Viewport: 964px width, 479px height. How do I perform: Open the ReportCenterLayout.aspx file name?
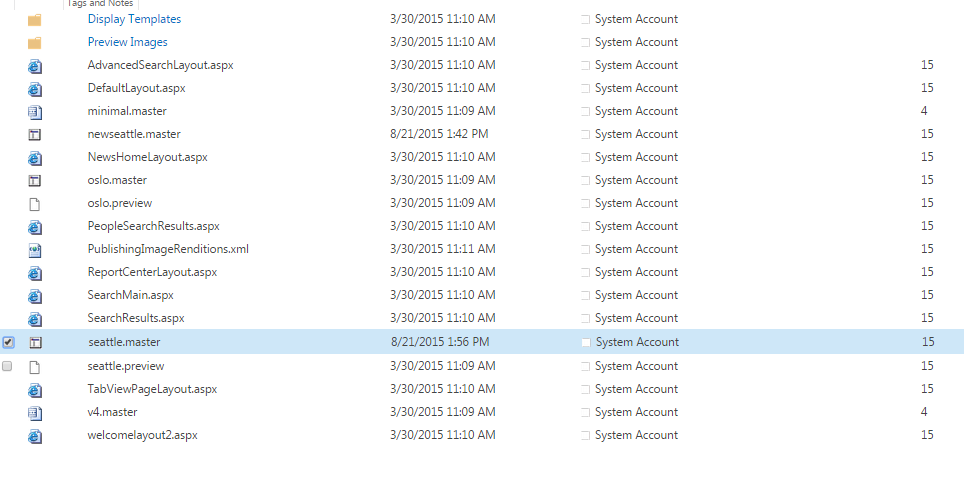[x=152, y=272]
